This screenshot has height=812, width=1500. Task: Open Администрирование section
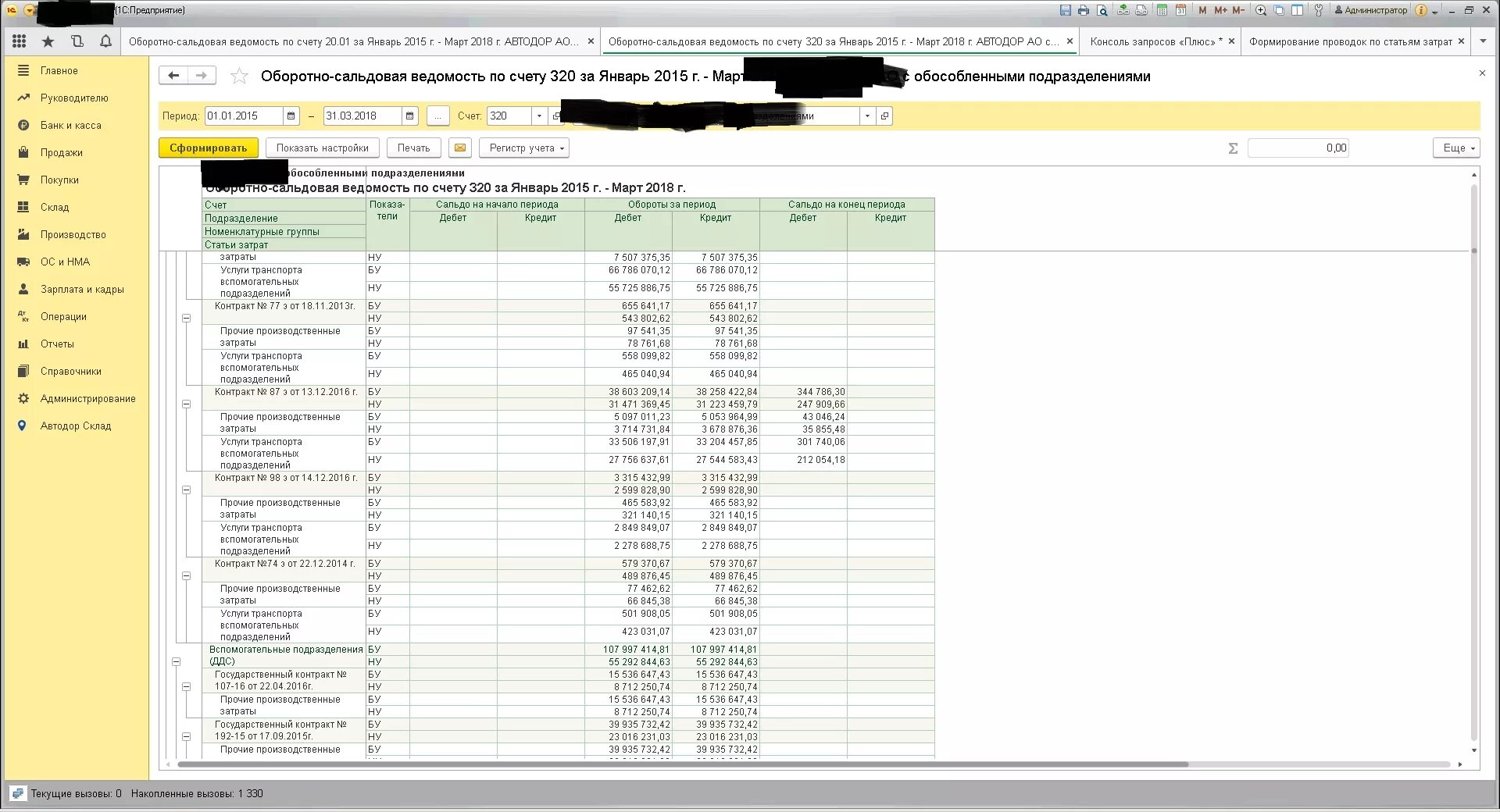87,398
